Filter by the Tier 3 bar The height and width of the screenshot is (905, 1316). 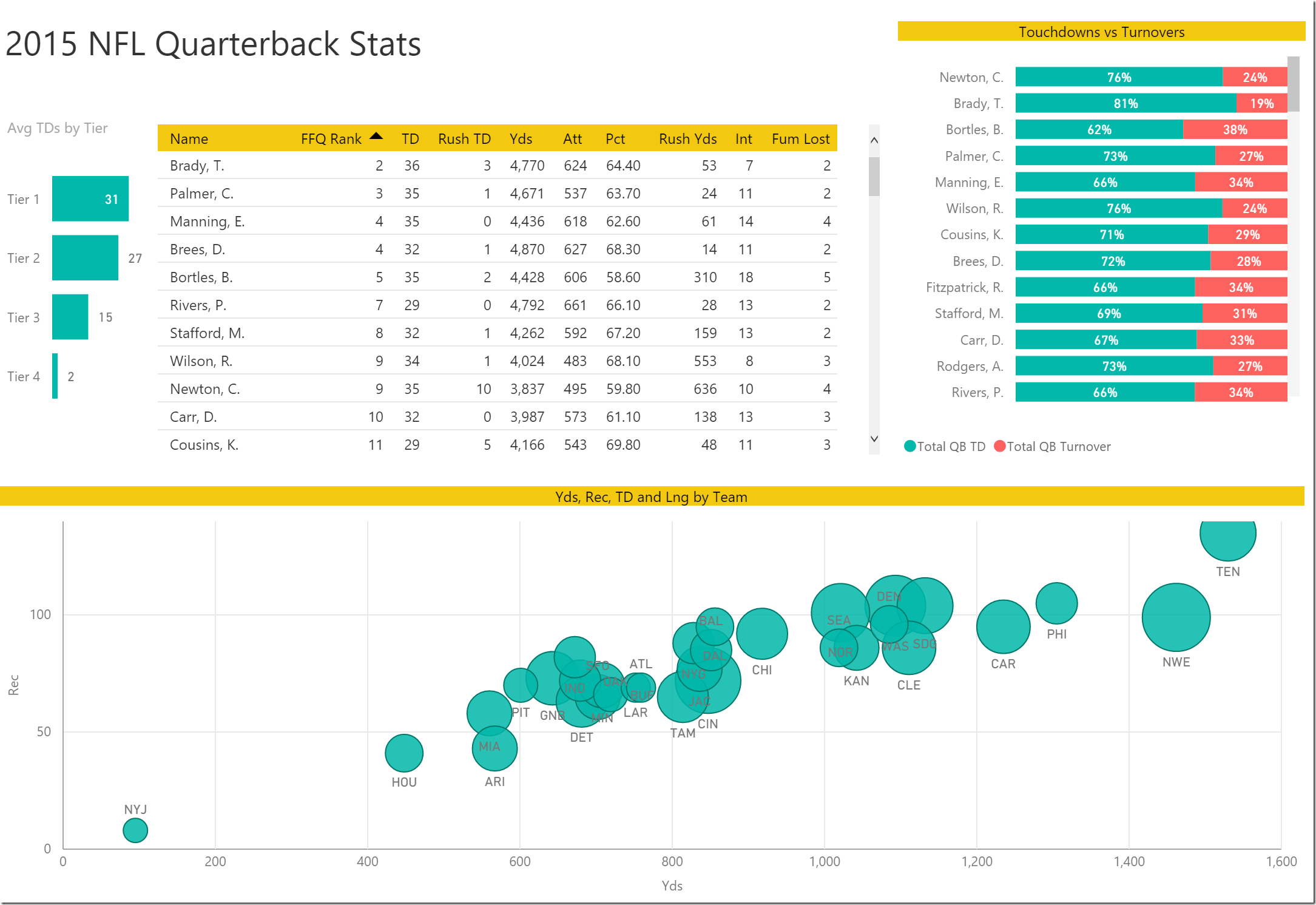70,317
